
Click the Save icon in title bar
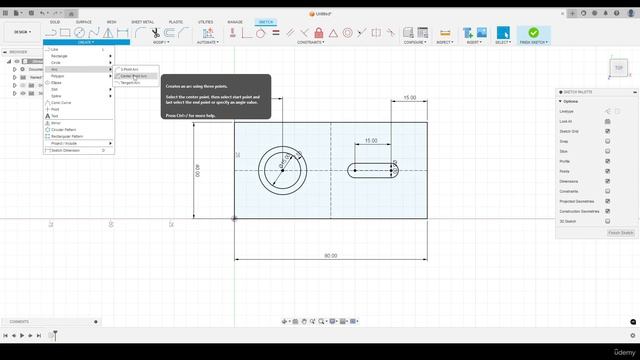tap(31, 13)
